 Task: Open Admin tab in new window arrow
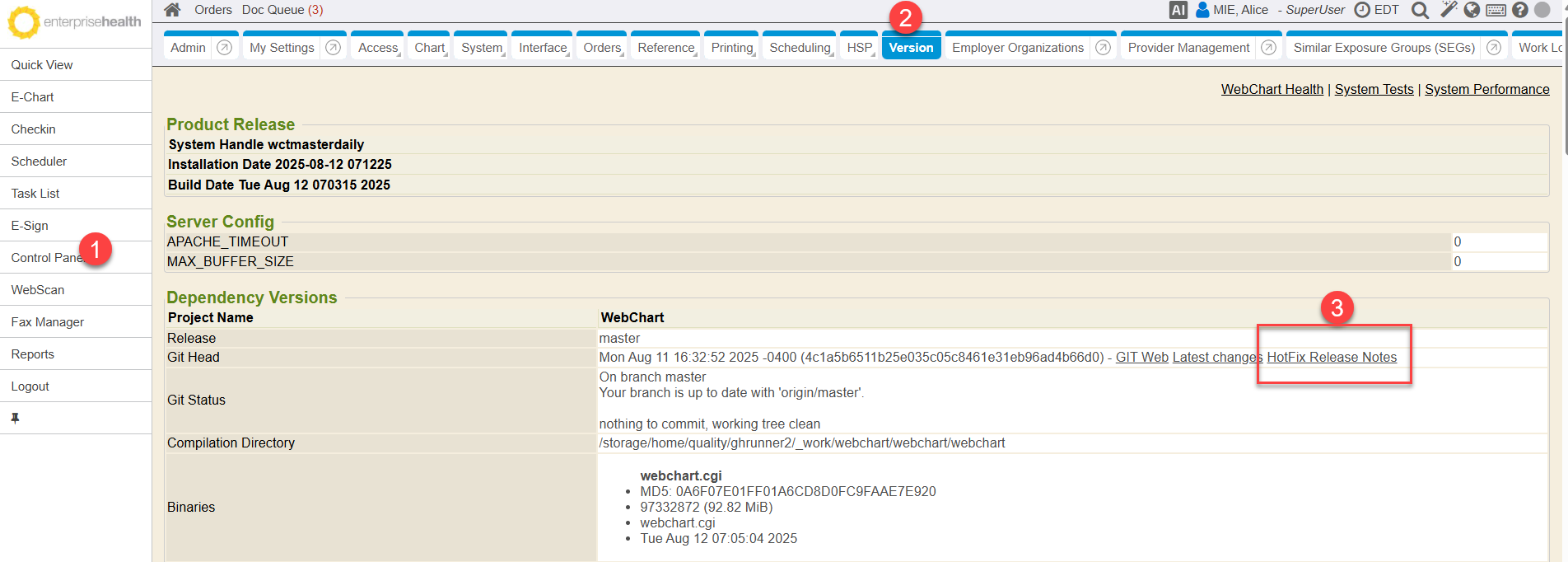224,48
